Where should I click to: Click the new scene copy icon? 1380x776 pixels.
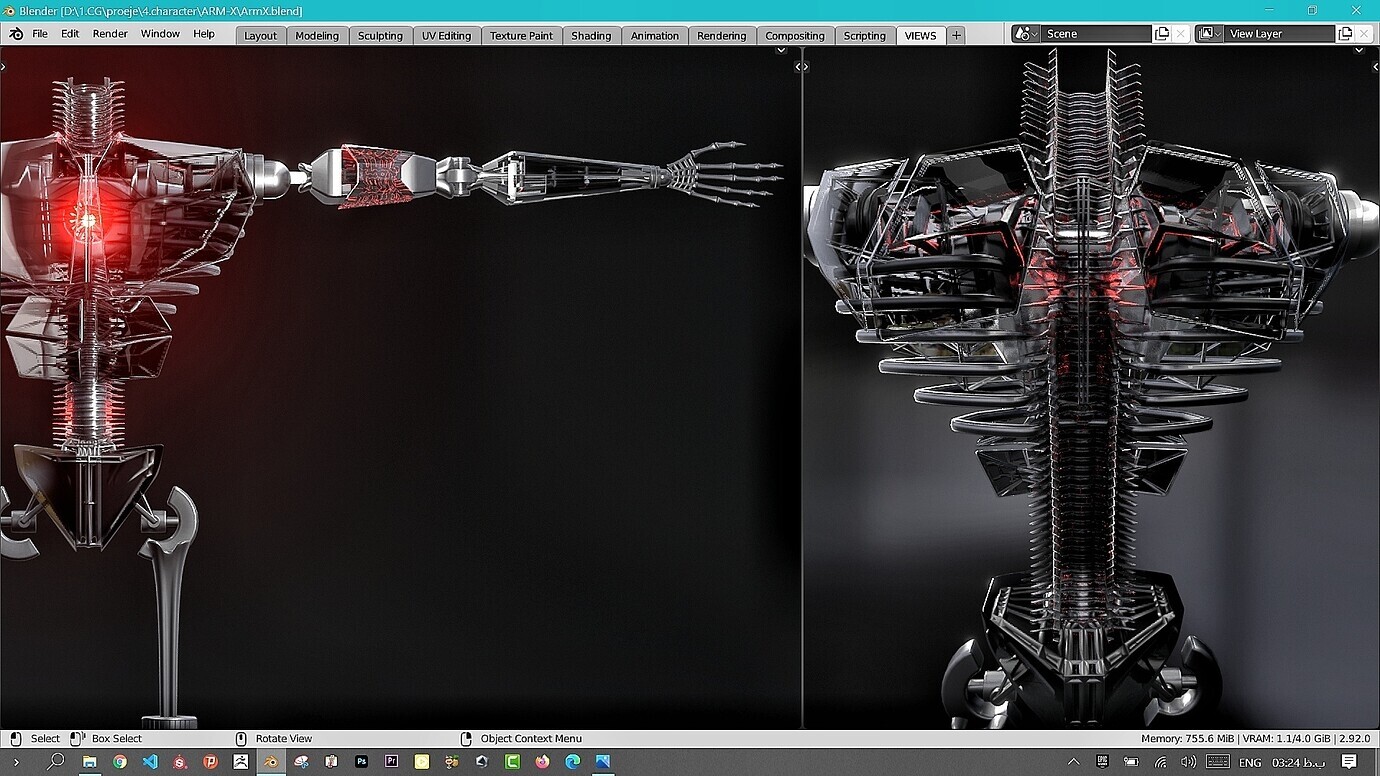tap(1162, 33)
